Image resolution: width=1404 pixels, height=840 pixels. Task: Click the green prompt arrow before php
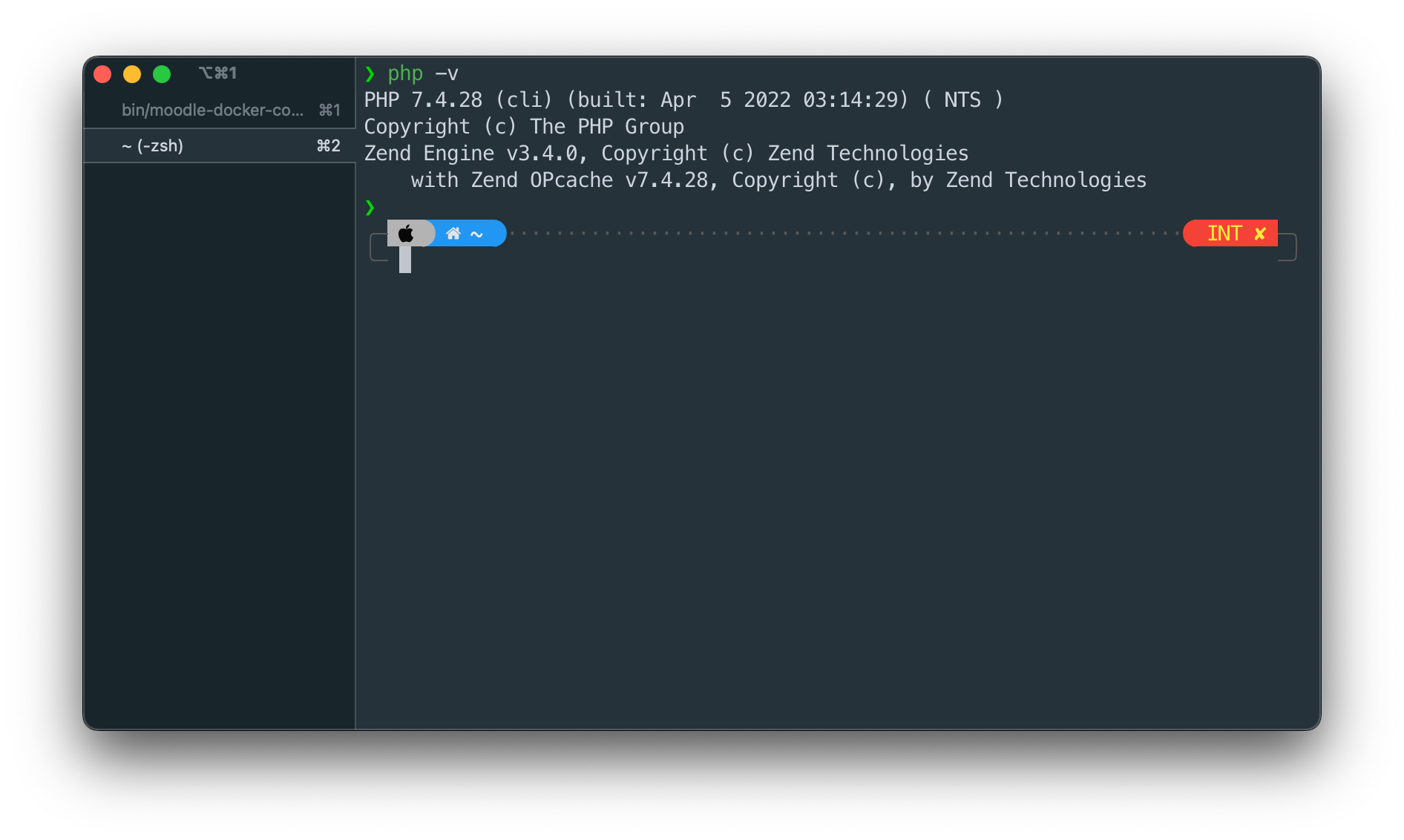[370, 73]
